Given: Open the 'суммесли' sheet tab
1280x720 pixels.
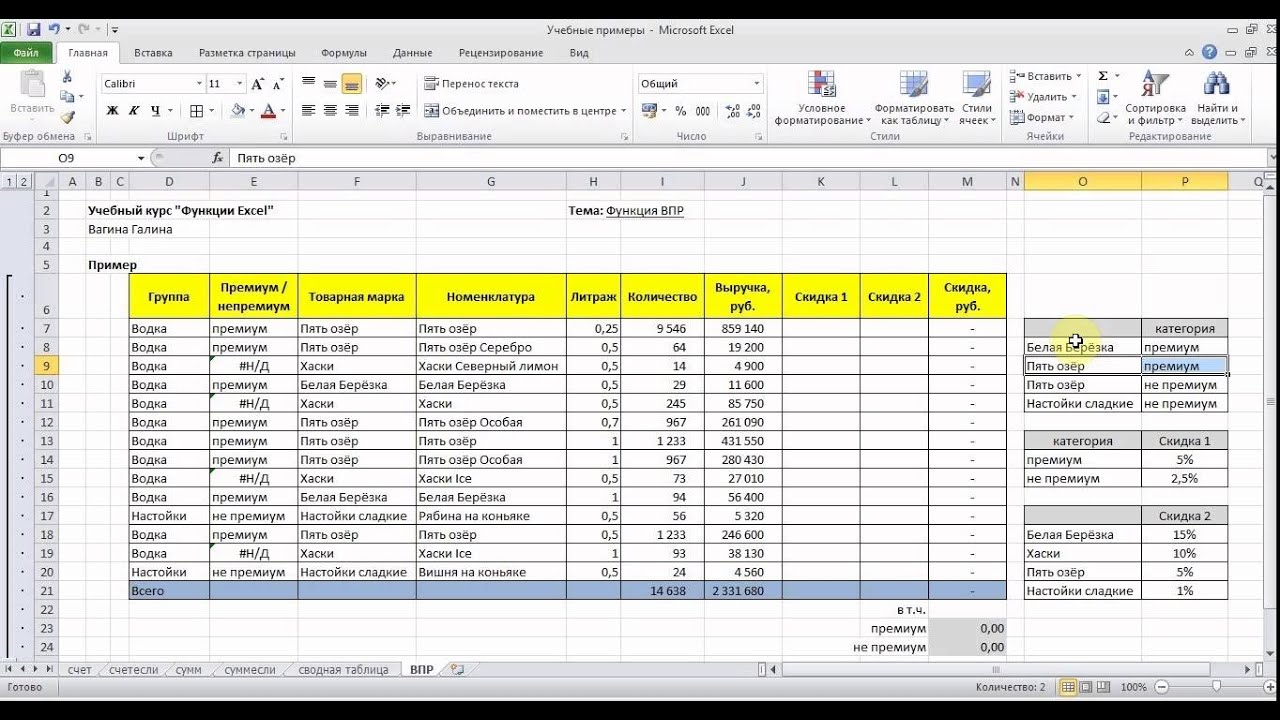Looking at the screenshot, I should point(250,669).
